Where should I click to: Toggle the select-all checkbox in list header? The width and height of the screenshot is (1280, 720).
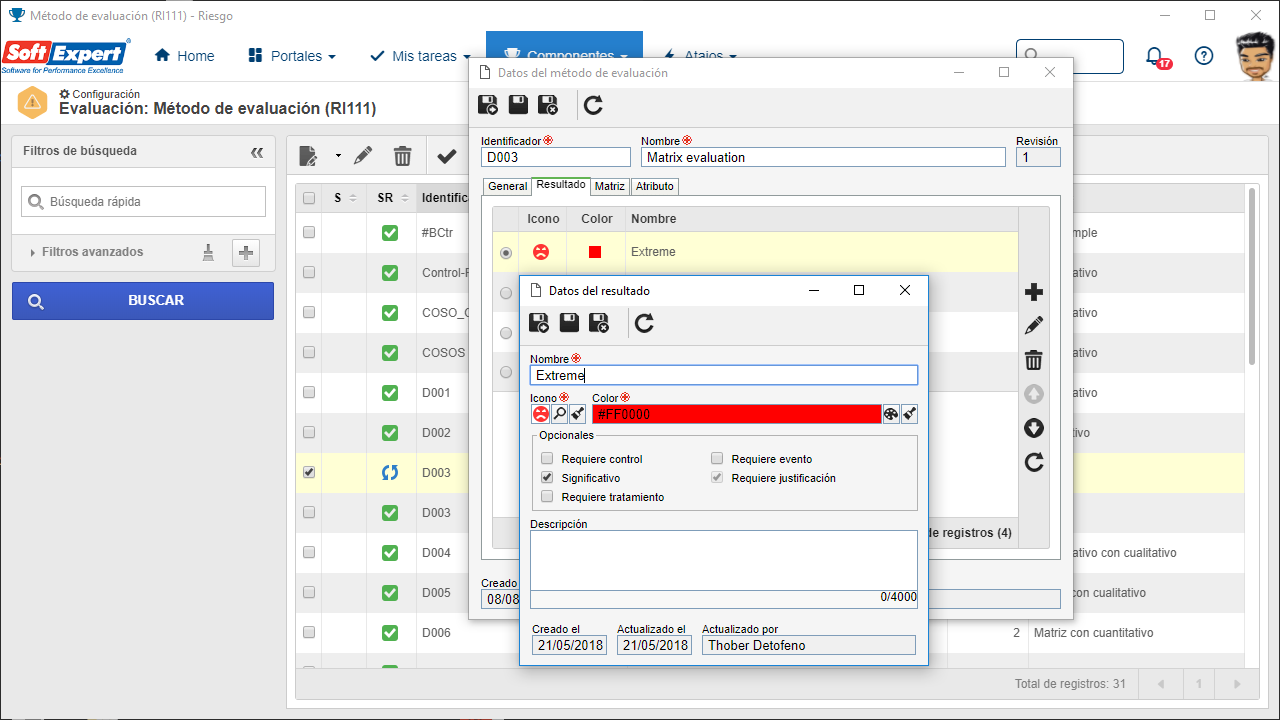[x=309, y=198]
